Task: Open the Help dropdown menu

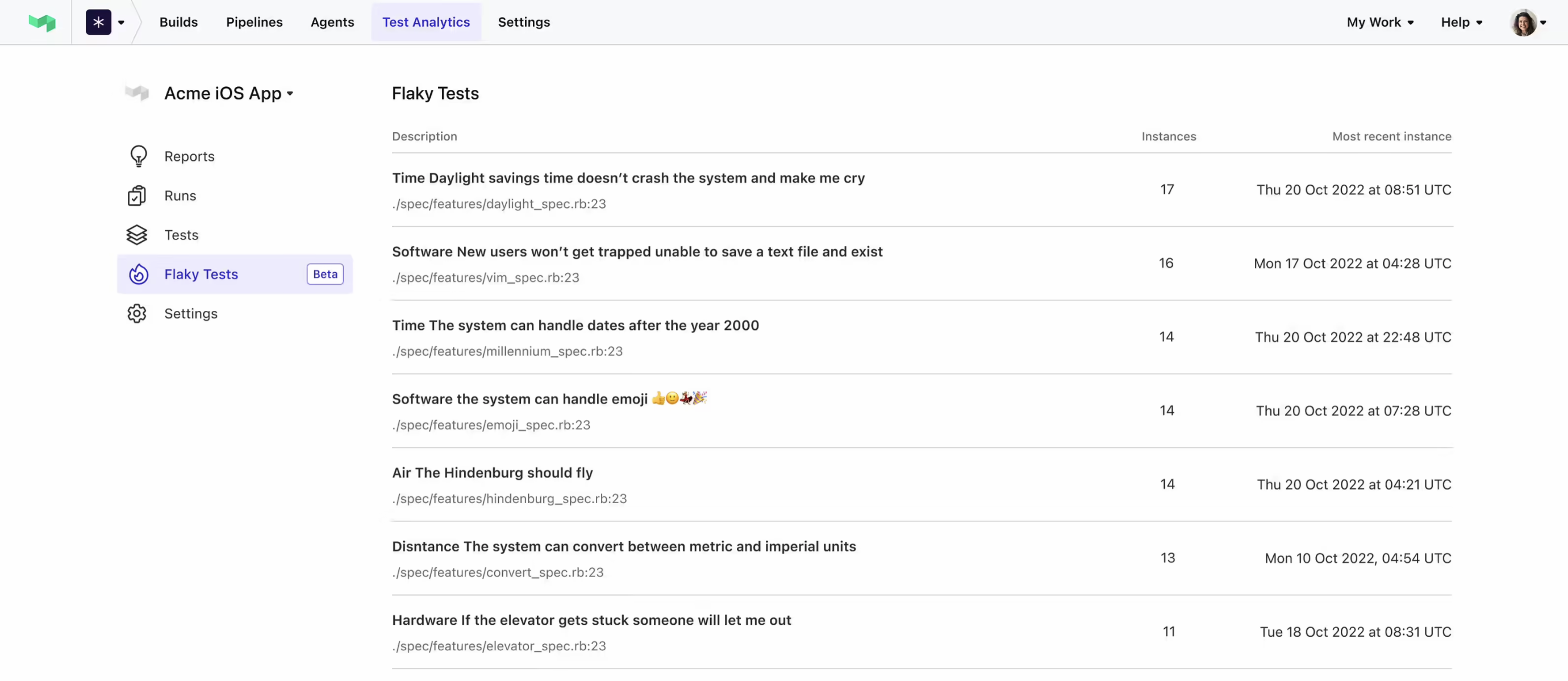Action: coord(1461,23)
